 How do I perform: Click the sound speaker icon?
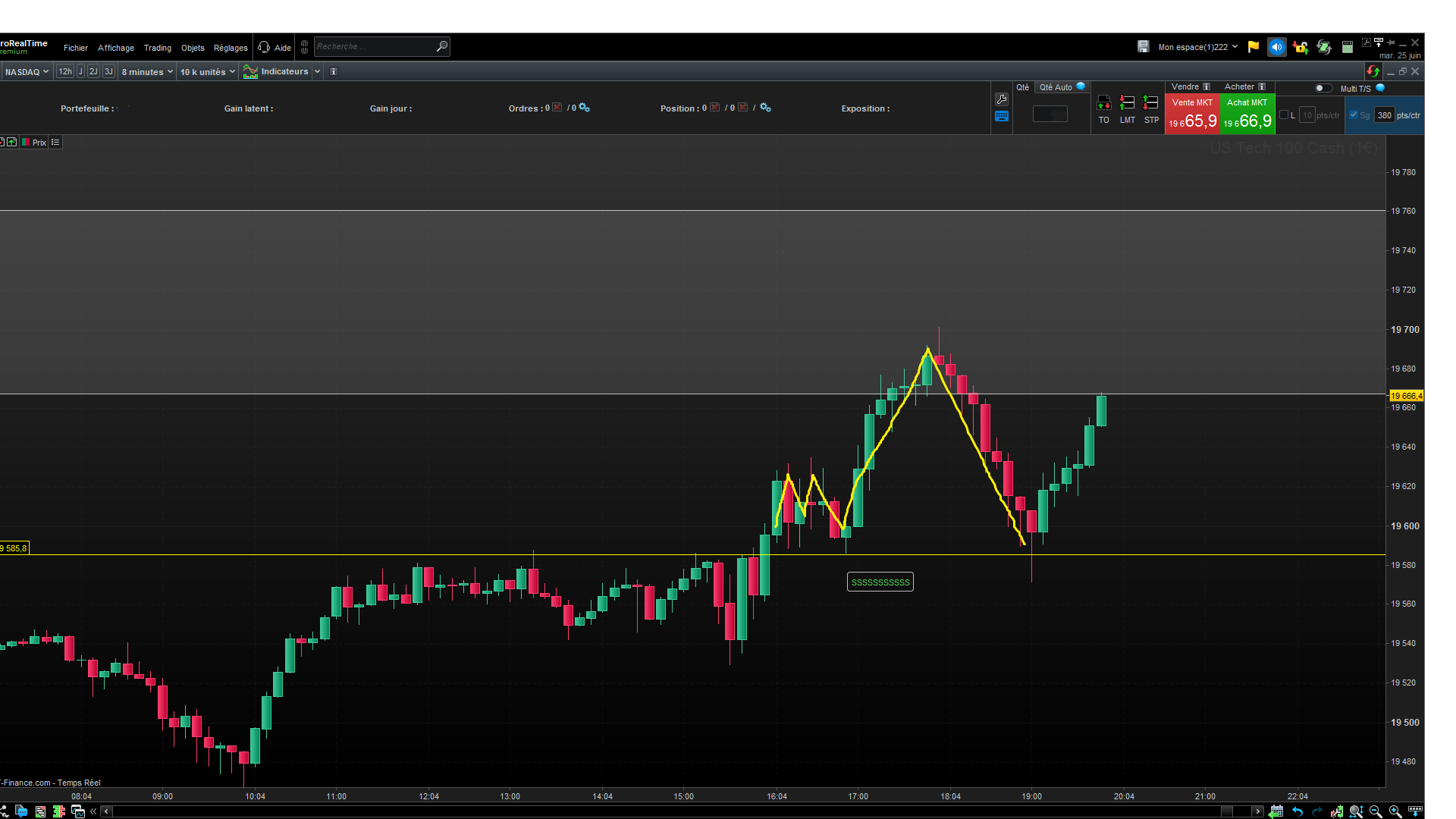coord(1277,47)
